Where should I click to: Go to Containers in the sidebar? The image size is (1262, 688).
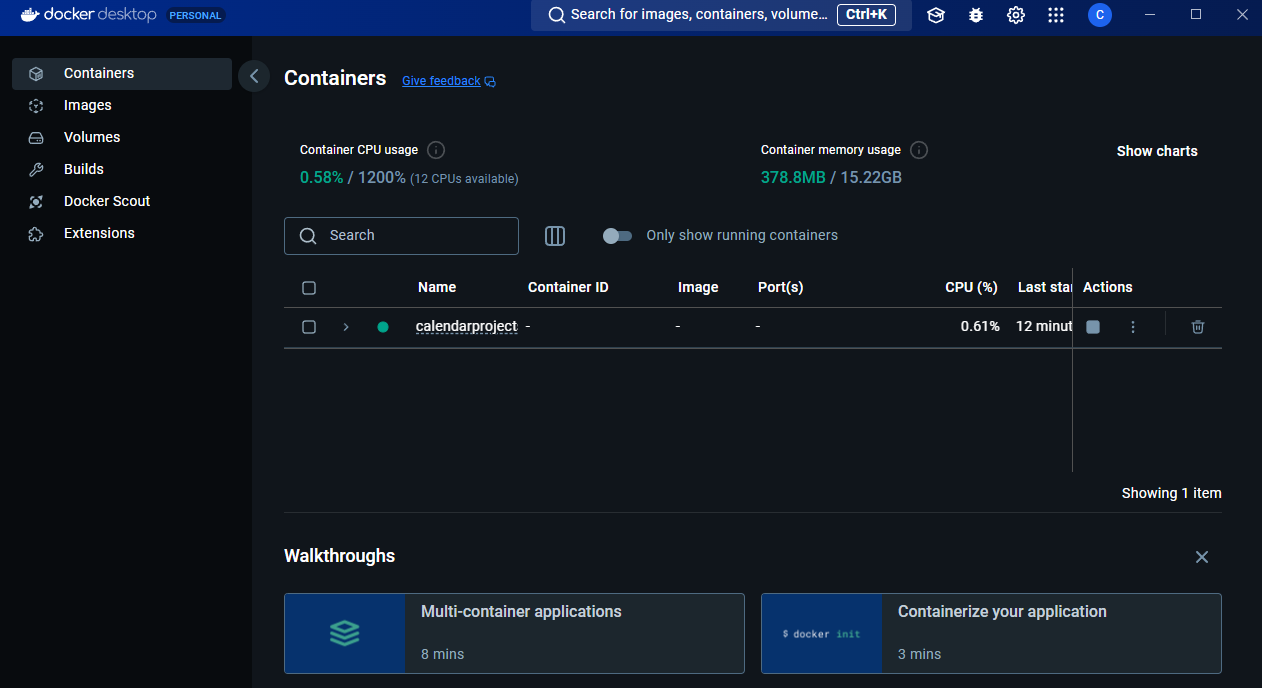pyautogui.click(x=122, y=73)
